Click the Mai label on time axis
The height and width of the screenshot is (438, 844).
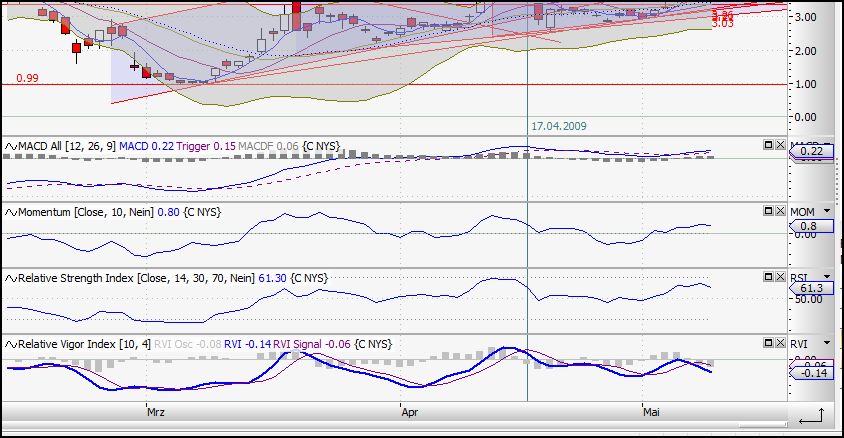point(651,412)
